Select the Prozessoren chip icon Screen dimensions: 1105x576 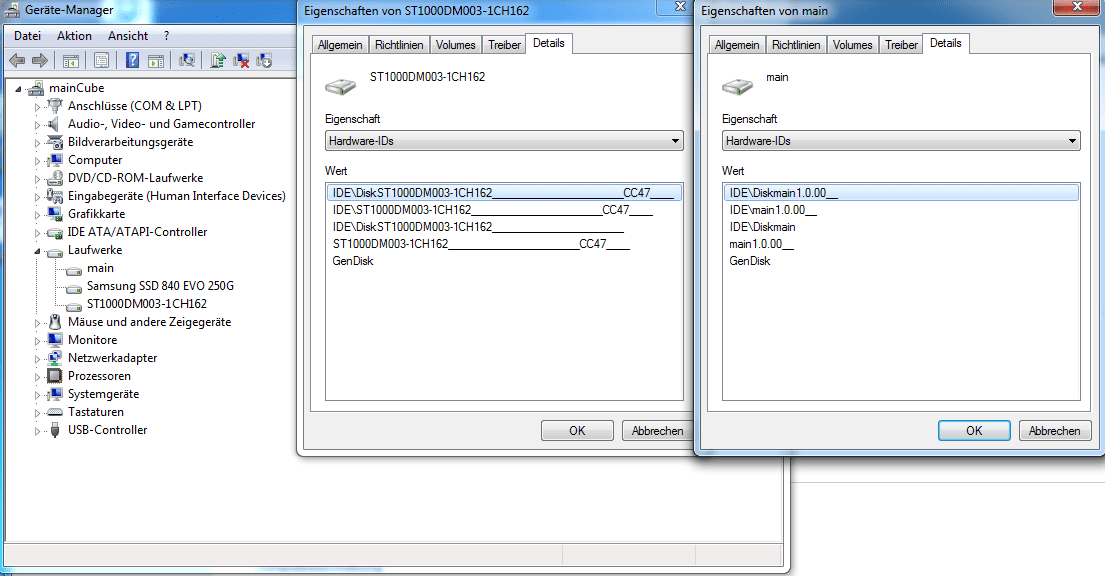pos(54,376)
